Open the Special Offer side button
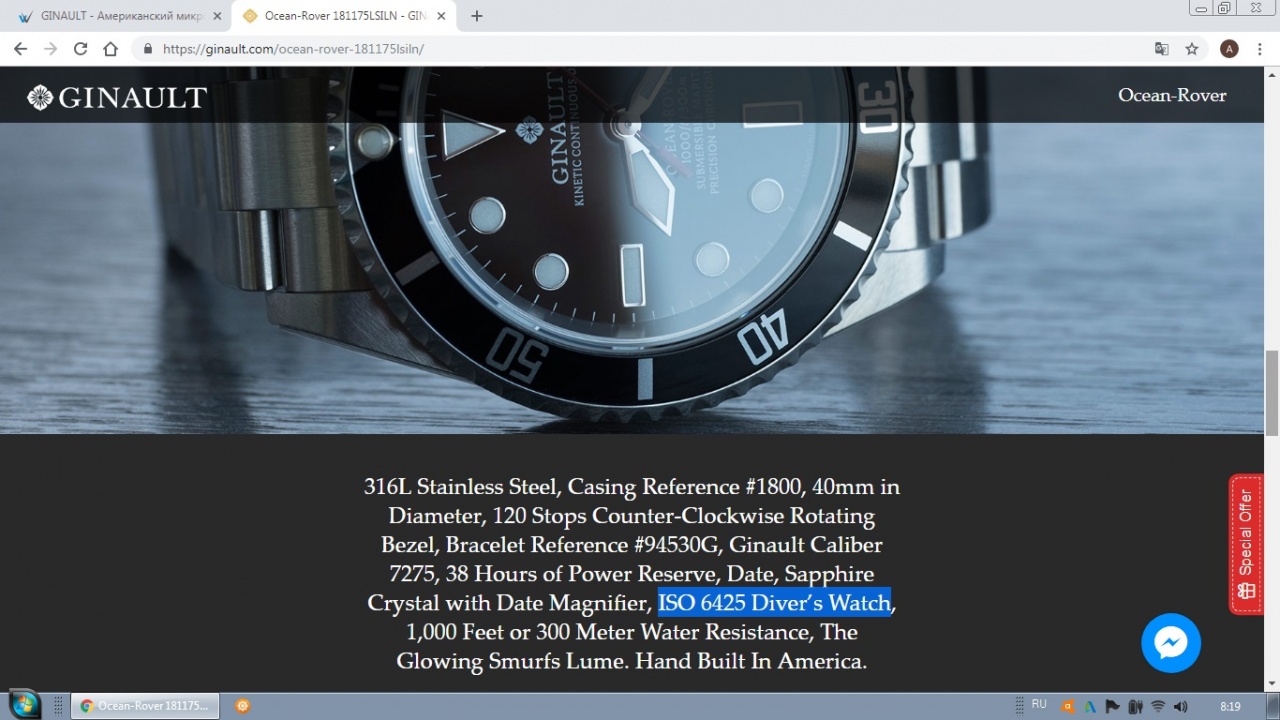 tap(1246, 544)
